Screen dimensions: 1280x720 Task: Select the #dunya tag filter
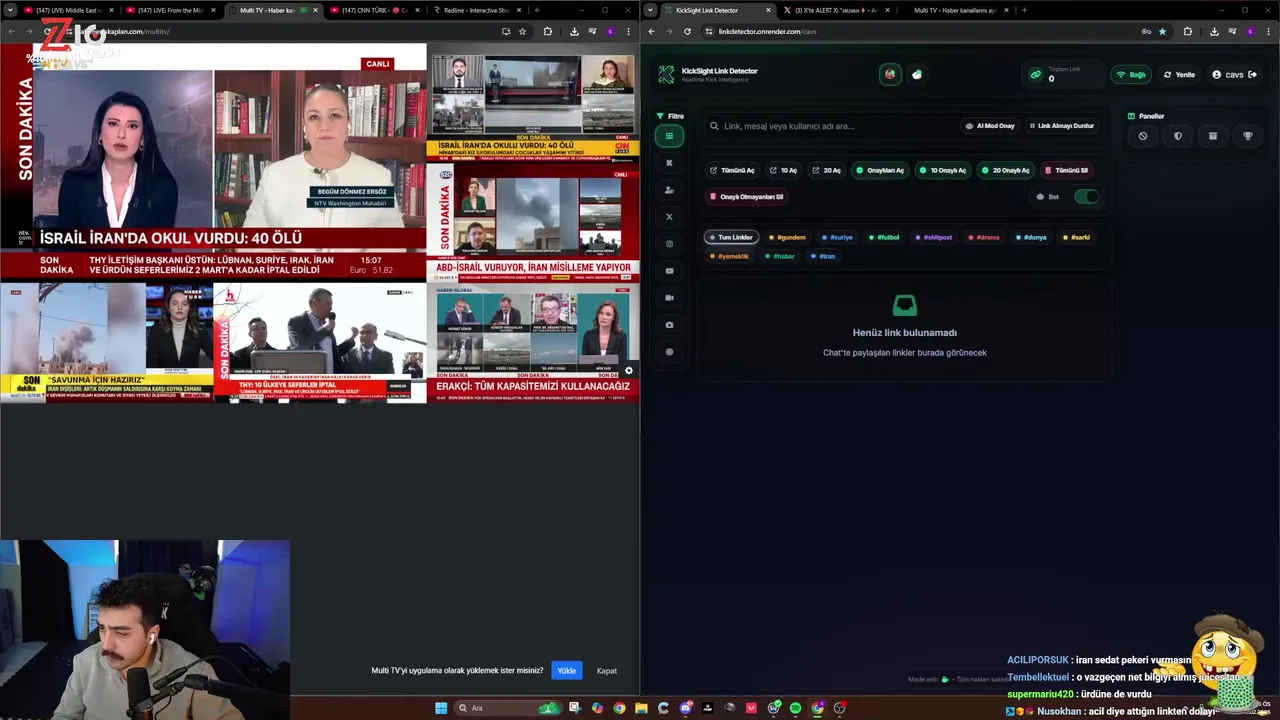click(1031, 237)
